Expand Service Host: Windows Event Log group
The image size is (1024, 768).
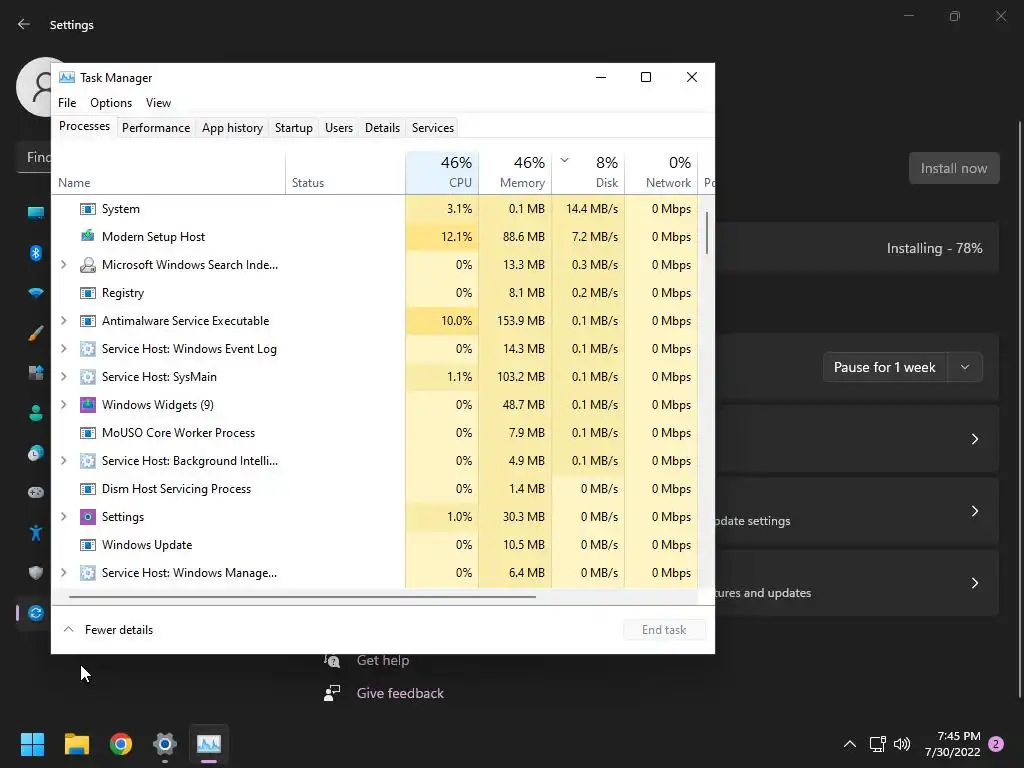pyautogui.click(x=63, y=349)
